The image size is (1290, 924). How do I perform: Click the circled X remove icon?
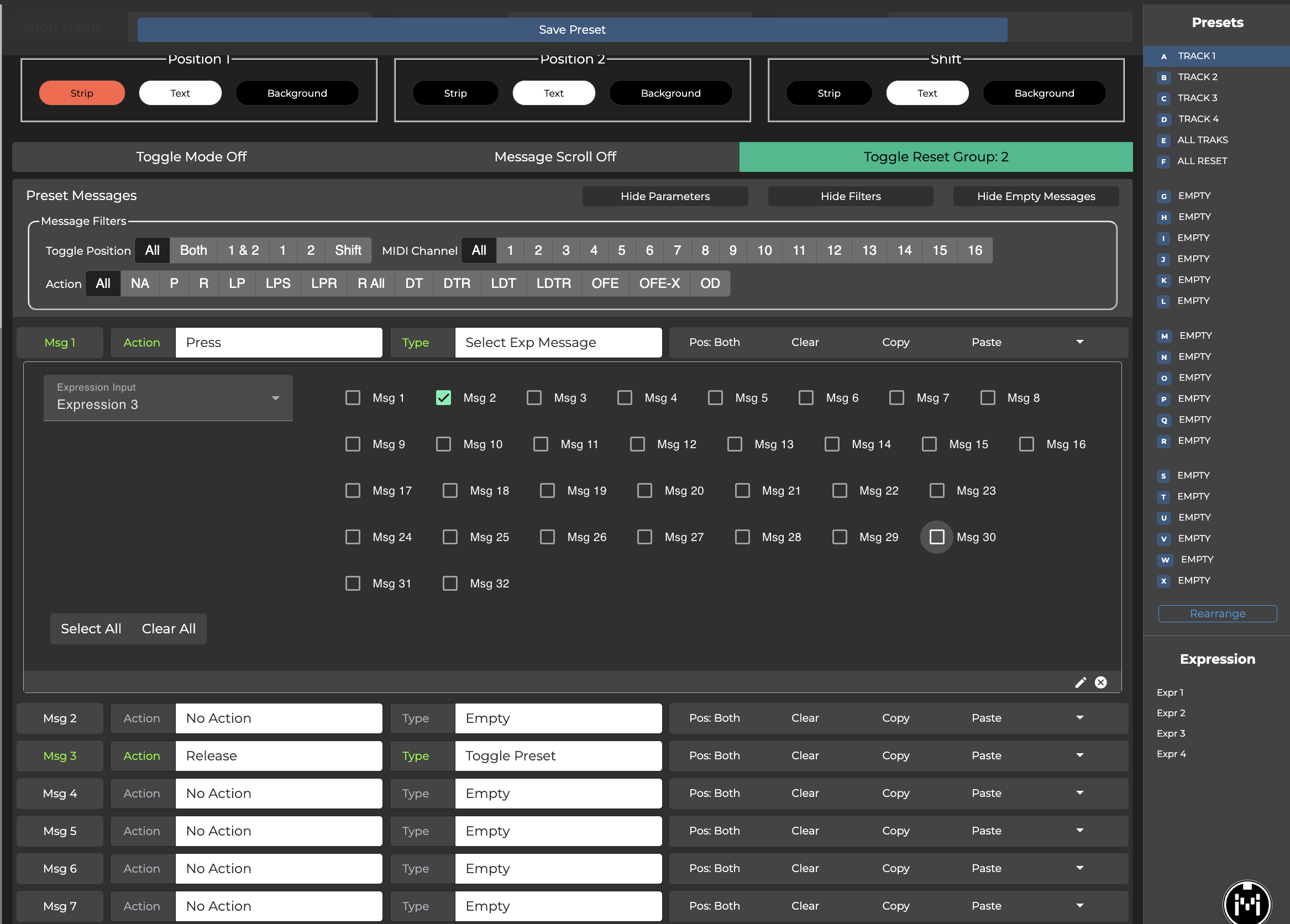[1100, 683]
